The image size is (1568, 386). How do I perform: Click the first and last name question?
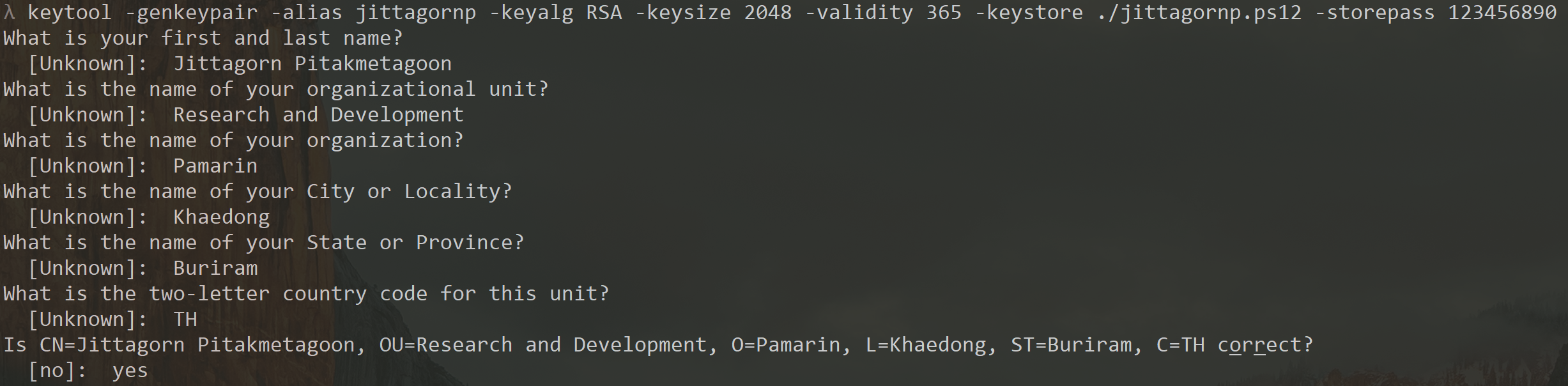coord(203,38)
